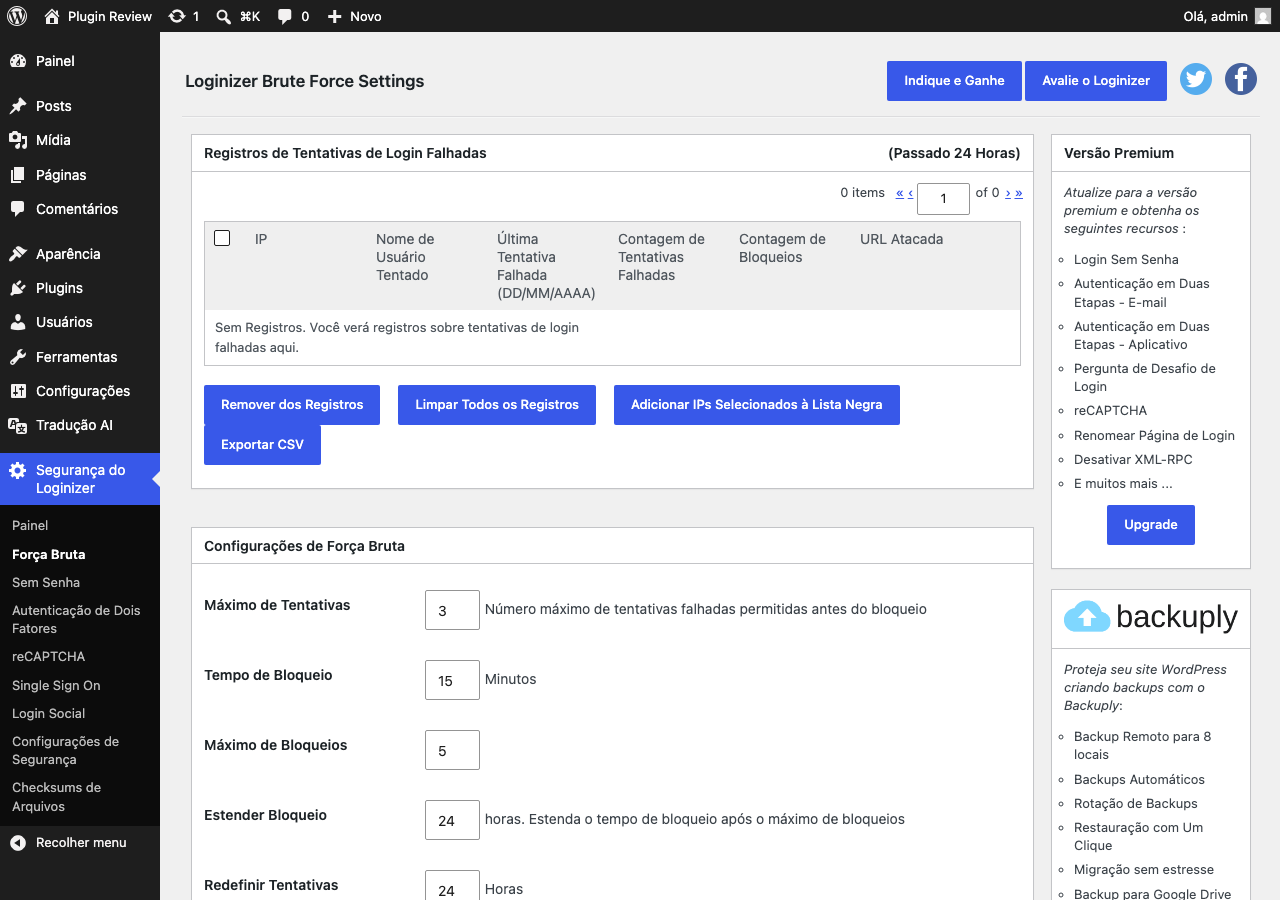Image resolution: width=1280 pixels, height=900 pixels.
Task: Go to next page with › link
Action: [x=1008, y=193]
